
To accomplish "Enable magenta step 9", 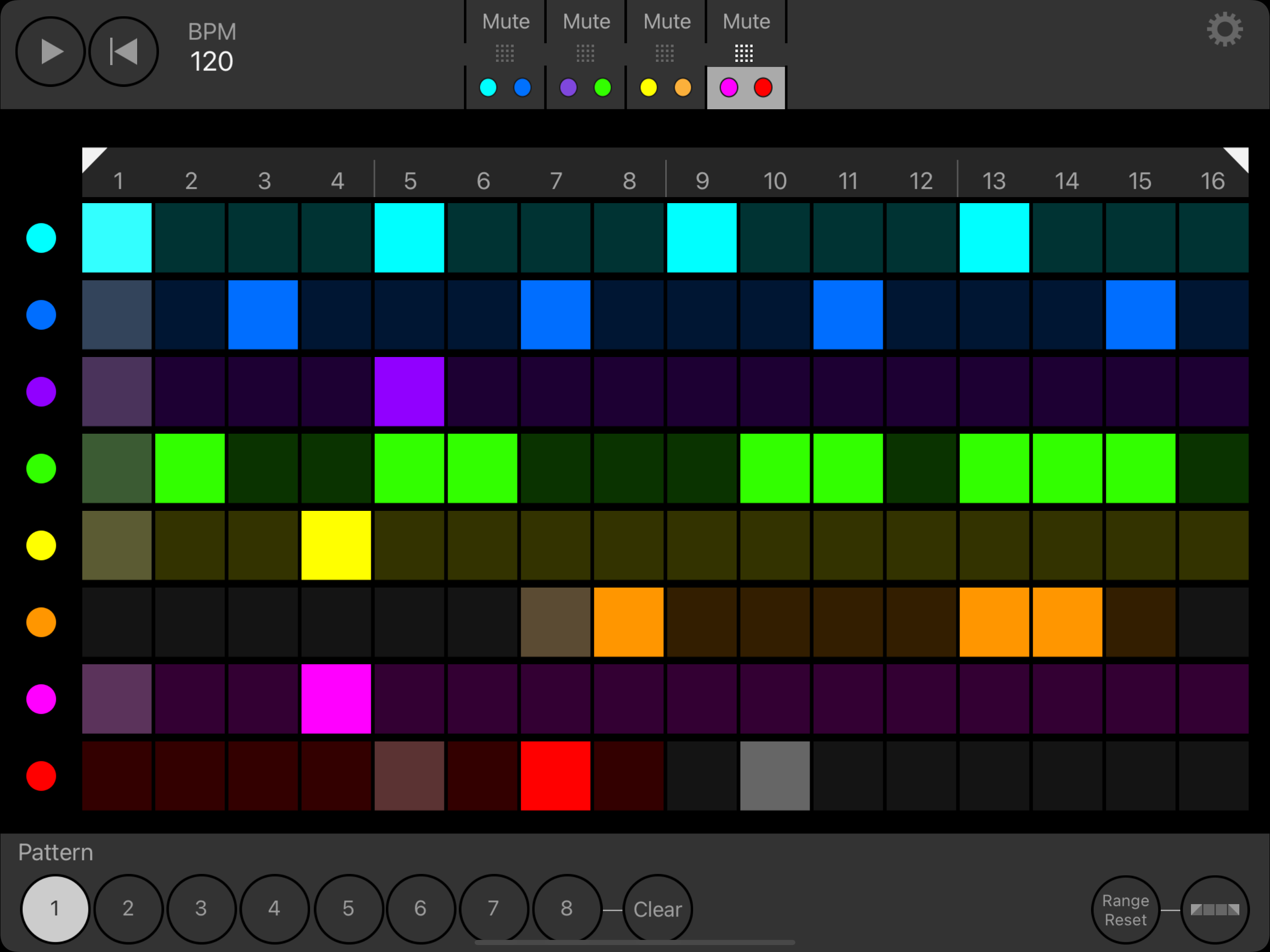I will pos(702,700).
